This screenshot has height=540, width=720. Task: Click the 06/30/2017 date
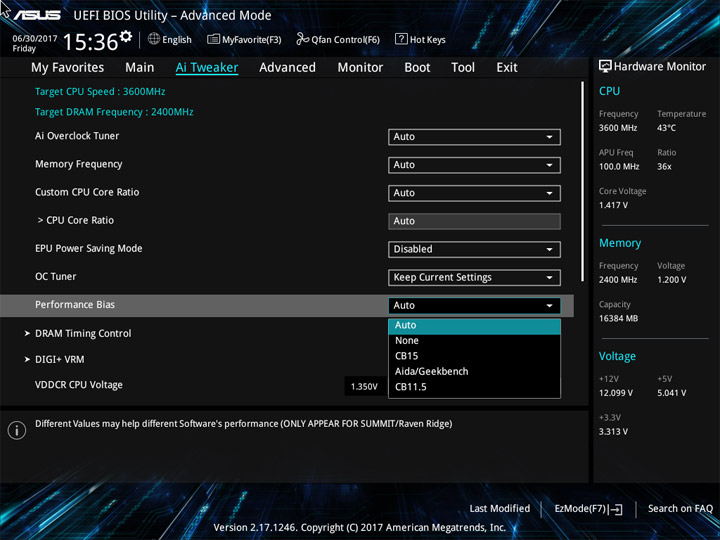35,39
